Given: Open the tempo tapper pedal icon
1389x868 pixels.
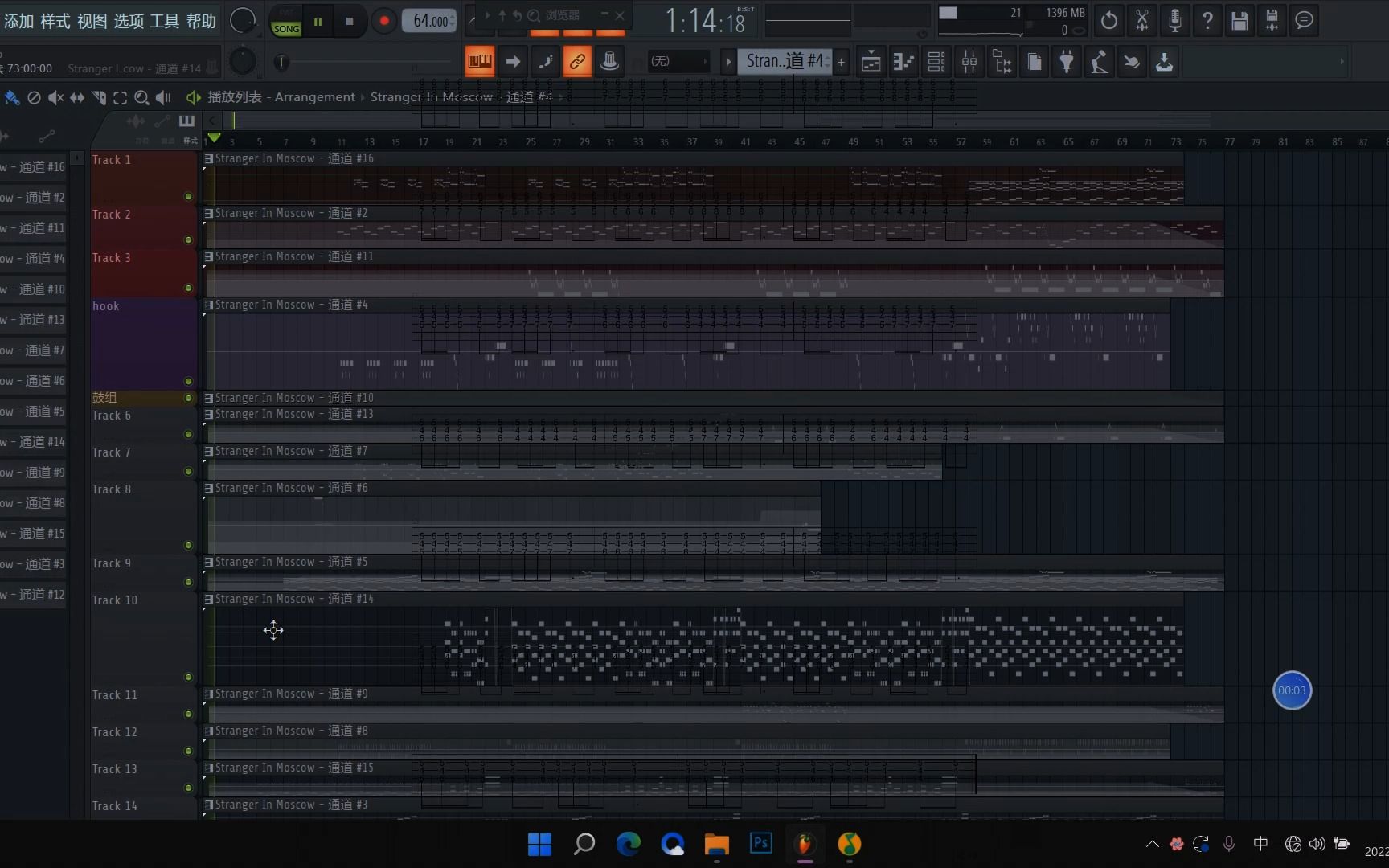Looking at the screenshot, I should pyautogui.click(x=1099, y=62).
